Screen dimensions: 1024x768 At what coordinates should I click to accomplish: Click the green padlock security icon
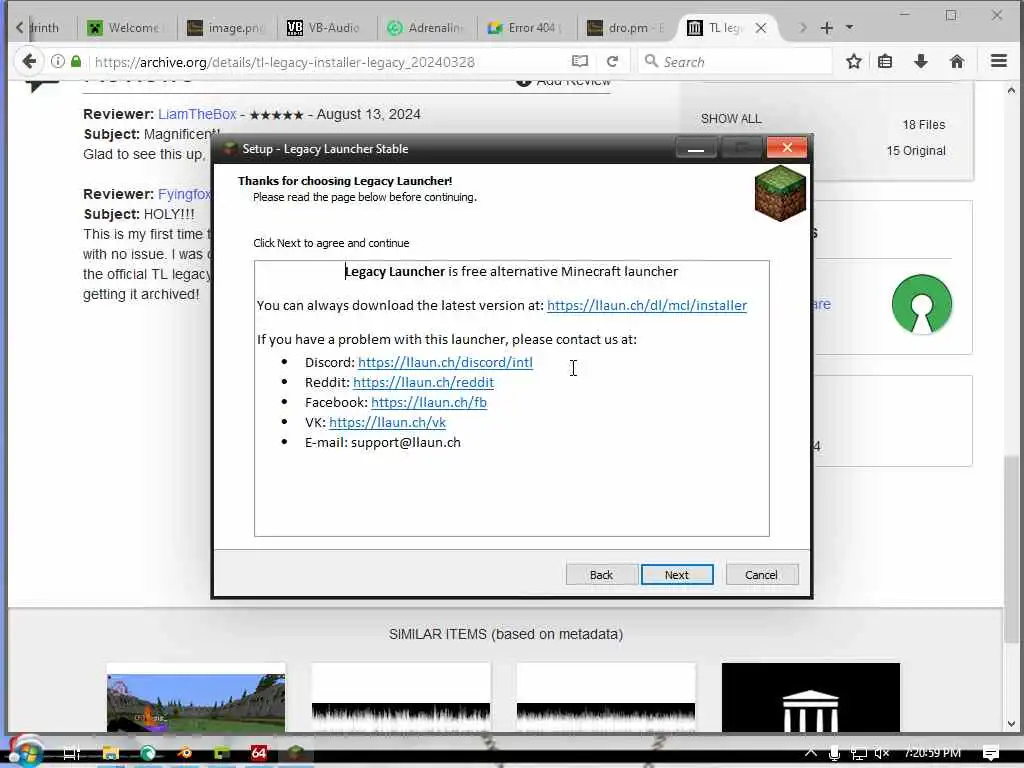[76, 61]
